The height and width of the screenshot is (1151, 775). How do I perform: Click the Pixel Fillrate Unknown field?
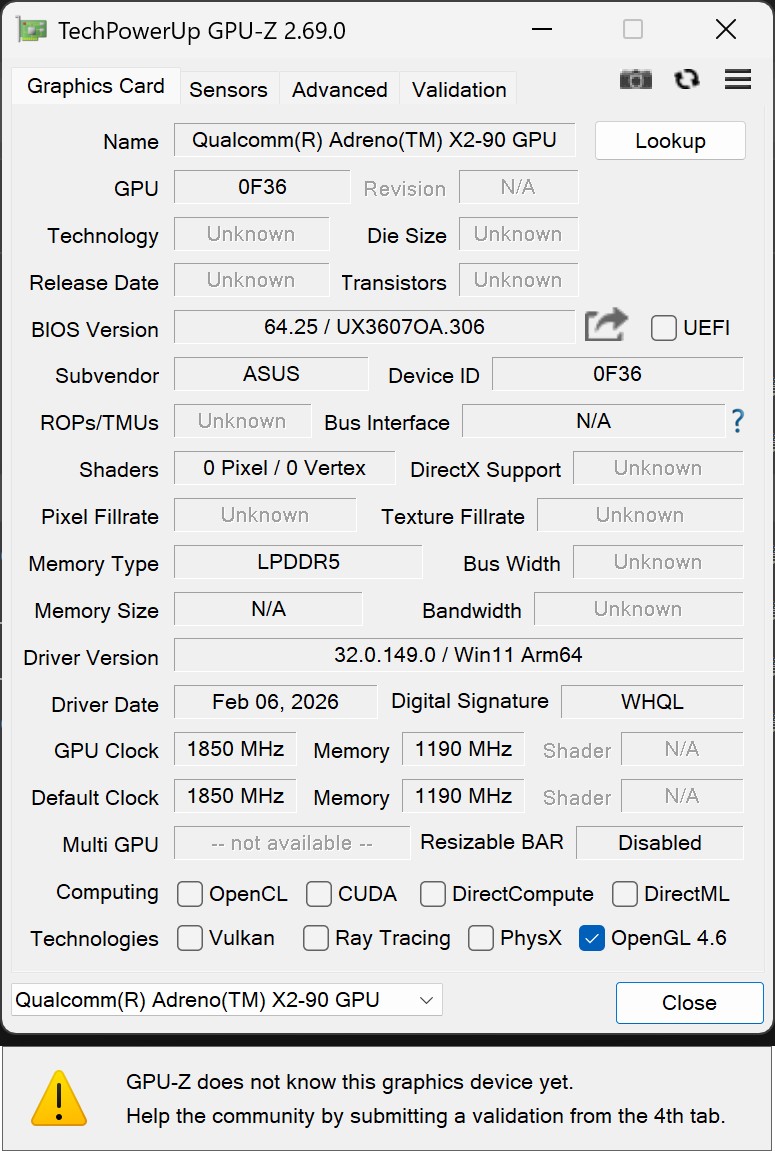click(265, 515)
